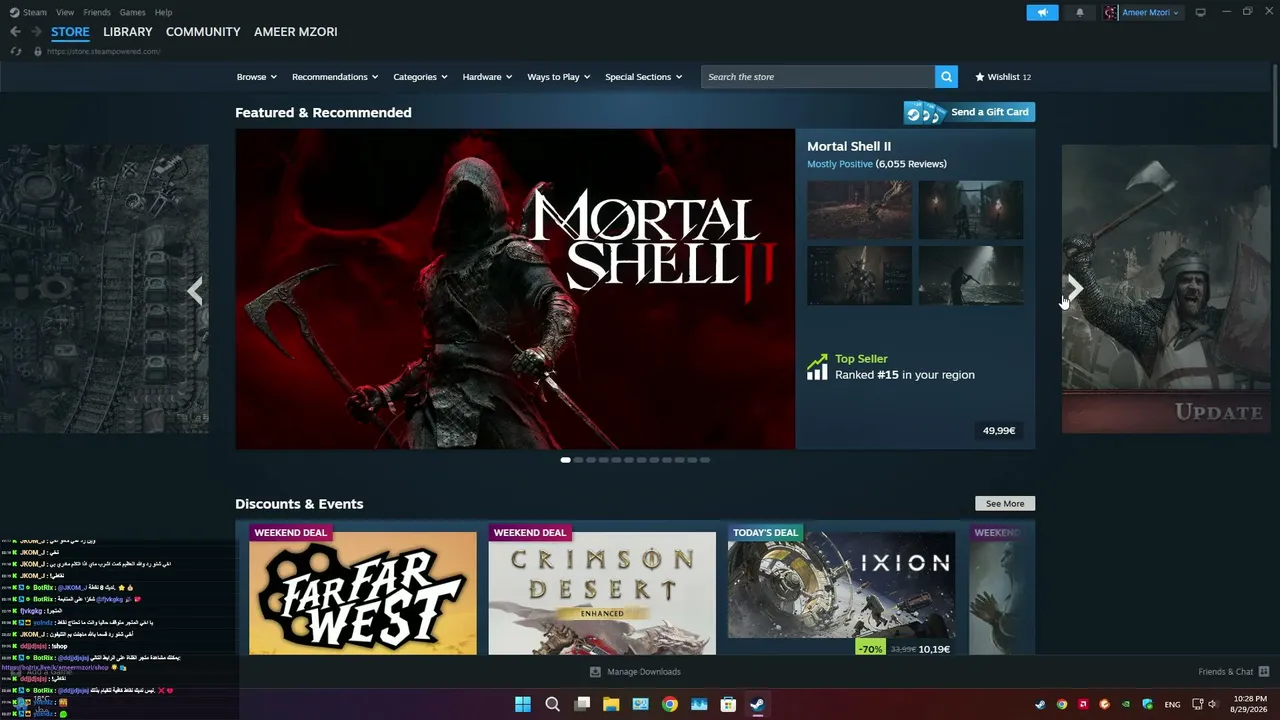Image resolution: width=1280 pixels, height=720 pixels.
Task: Open Task View on the taskbar
Action: [582, 704]
